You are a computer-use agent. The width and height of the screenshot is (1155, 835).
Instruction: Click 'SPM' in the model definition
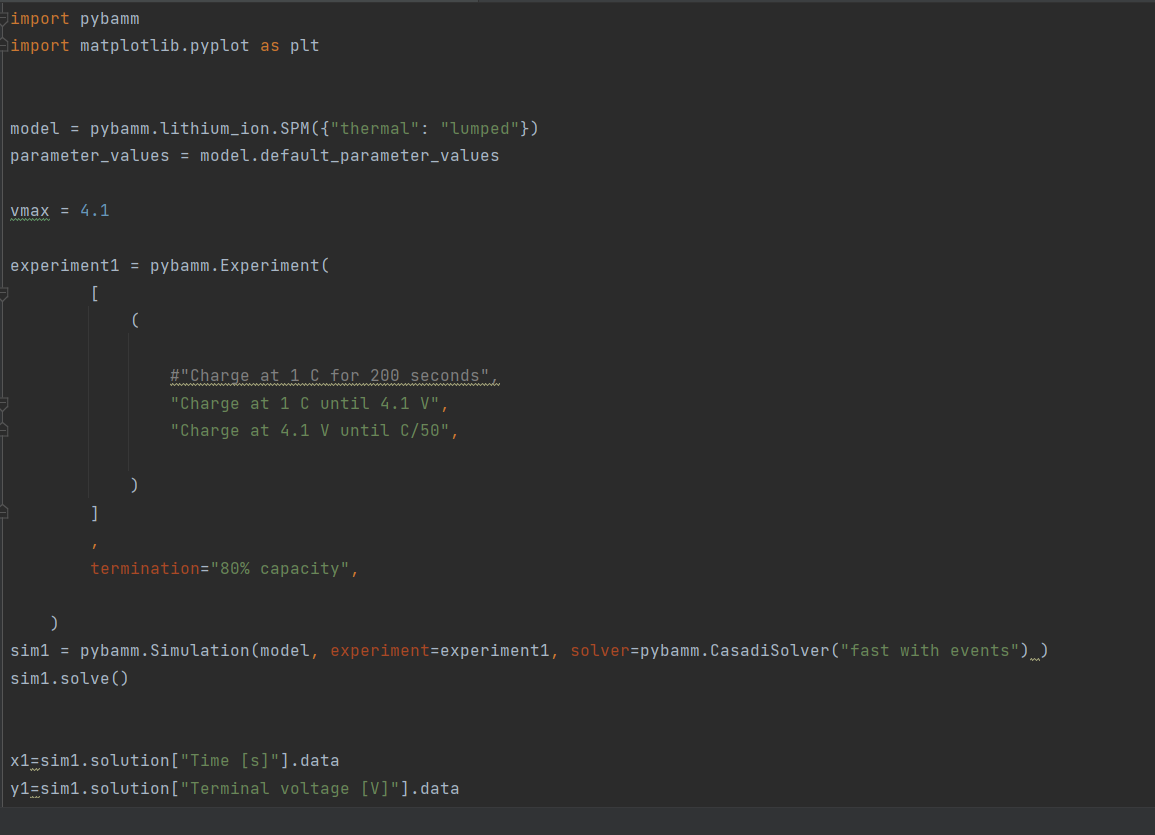click(x=295, y=129)
